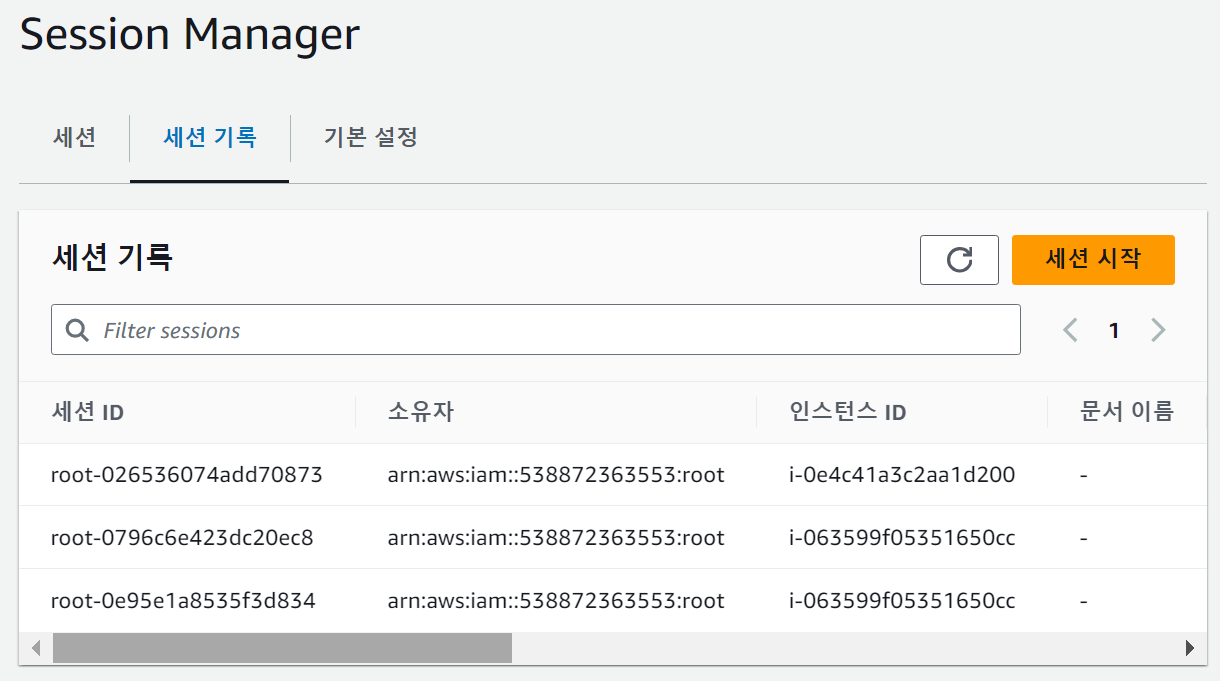Screen dimensions: 1220x681
Task: Select session root-0796c6e423dc20ec8
Action: coord(182,538)
